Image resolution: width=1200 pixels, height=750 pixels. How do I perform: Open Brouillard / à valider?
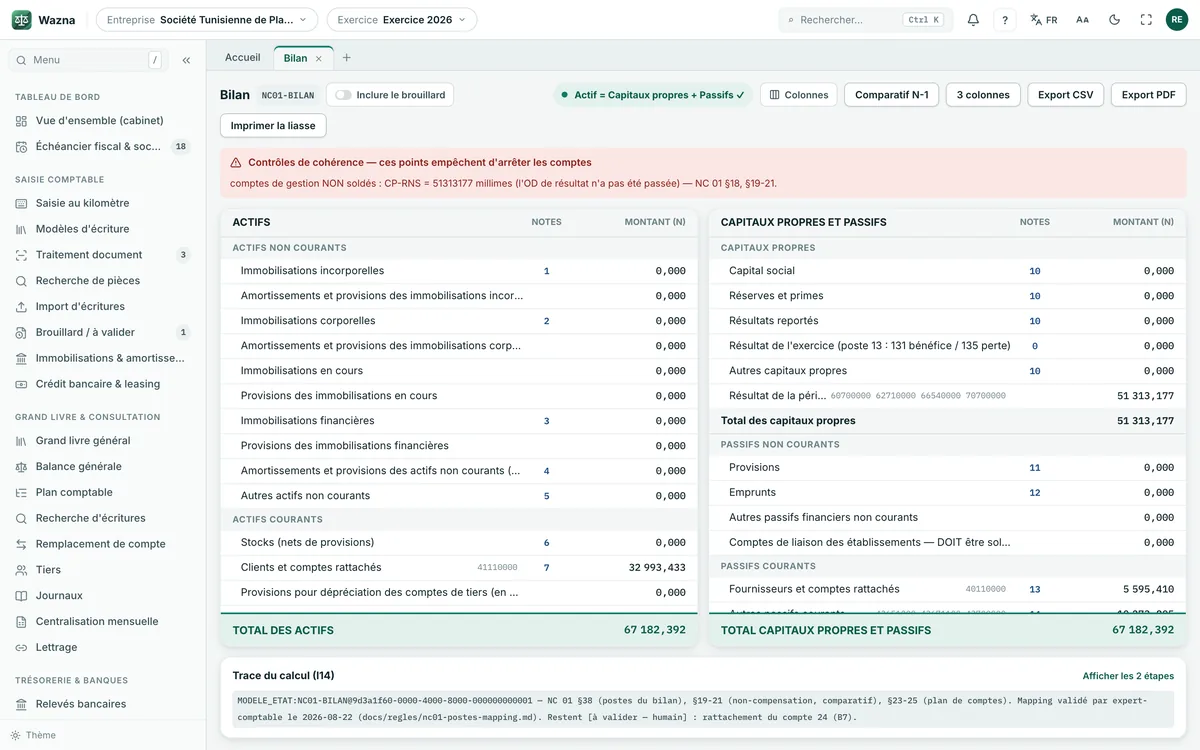click(103, 333)
